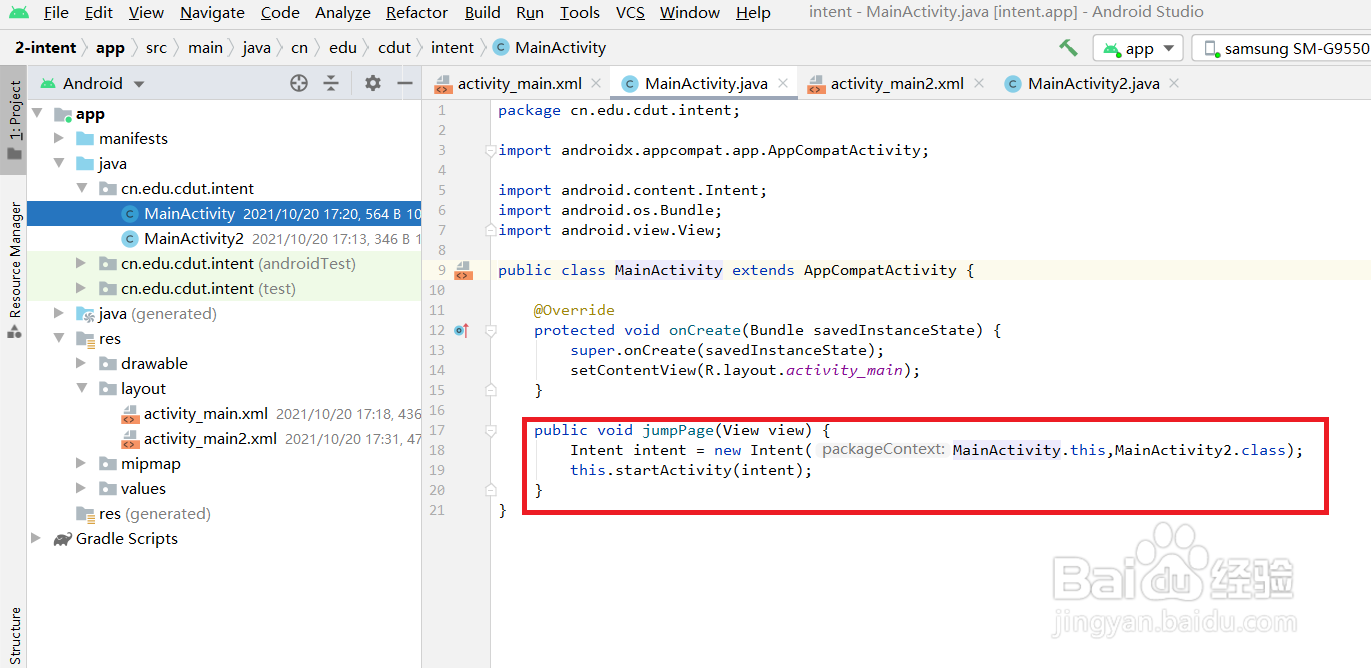Expand the drawable folder
Viewport: 1371px width, 668px height.
[82, 363]
